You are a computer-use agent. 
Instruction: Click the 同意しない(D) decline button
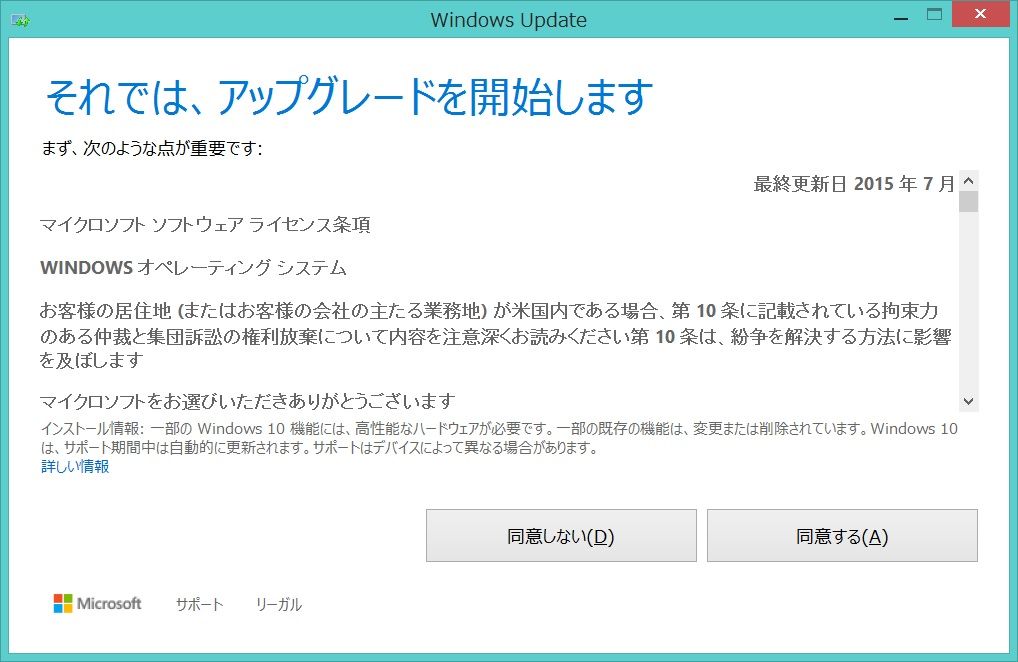point(561,535)
